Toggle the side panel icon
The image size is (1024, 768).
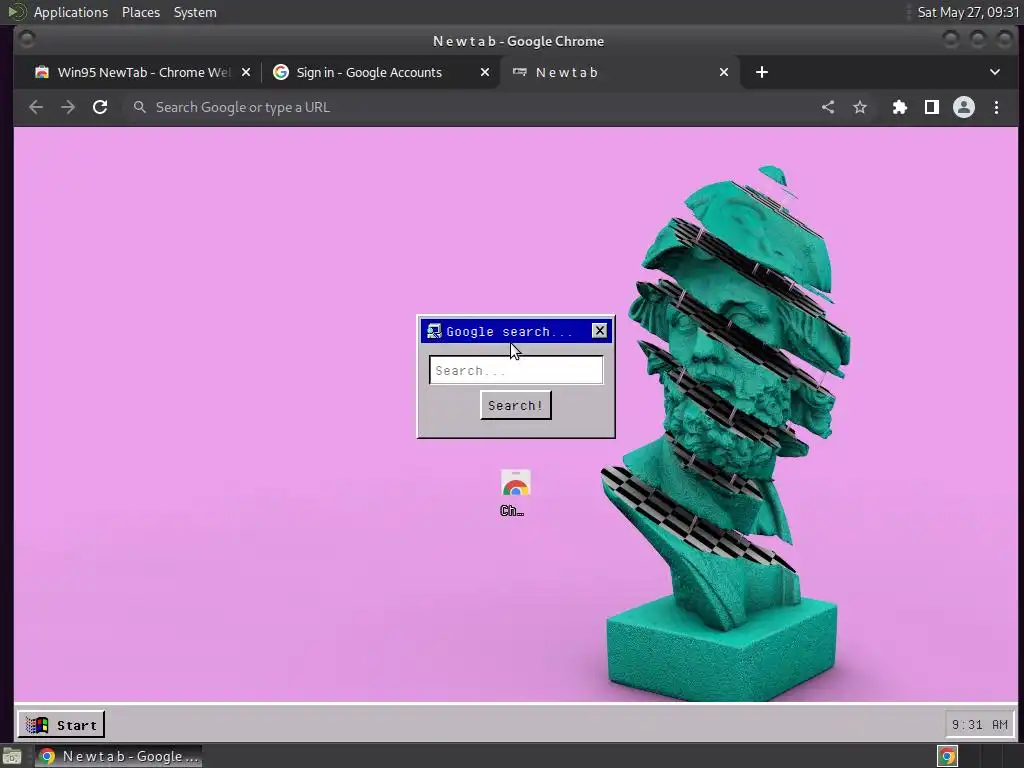932,107
